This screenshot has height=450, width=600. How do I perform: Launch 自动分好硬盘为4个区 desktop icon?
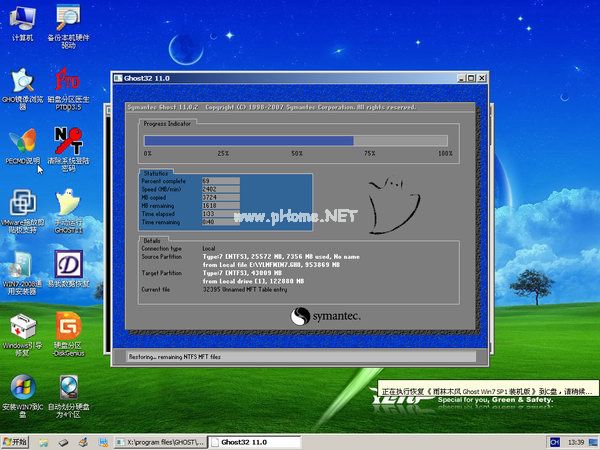click(x=68, y=388)
